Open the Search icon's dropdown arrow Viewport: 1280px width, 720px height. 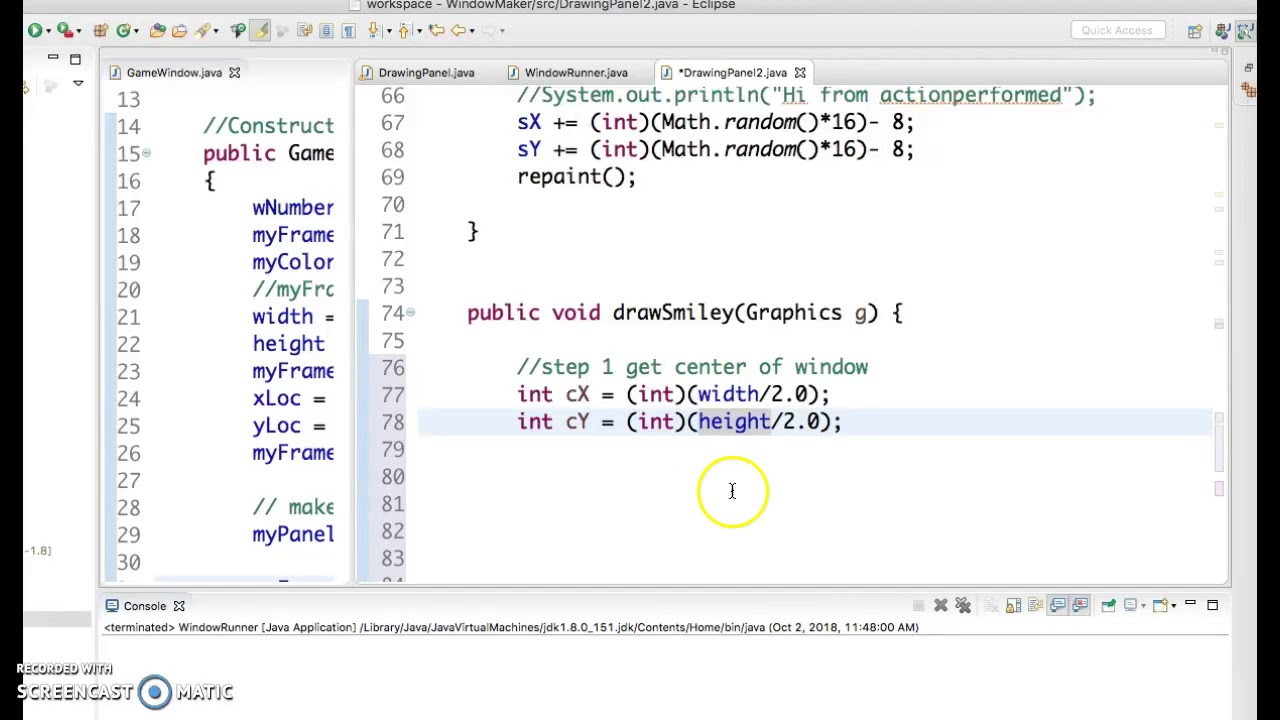tap(216, 31)
